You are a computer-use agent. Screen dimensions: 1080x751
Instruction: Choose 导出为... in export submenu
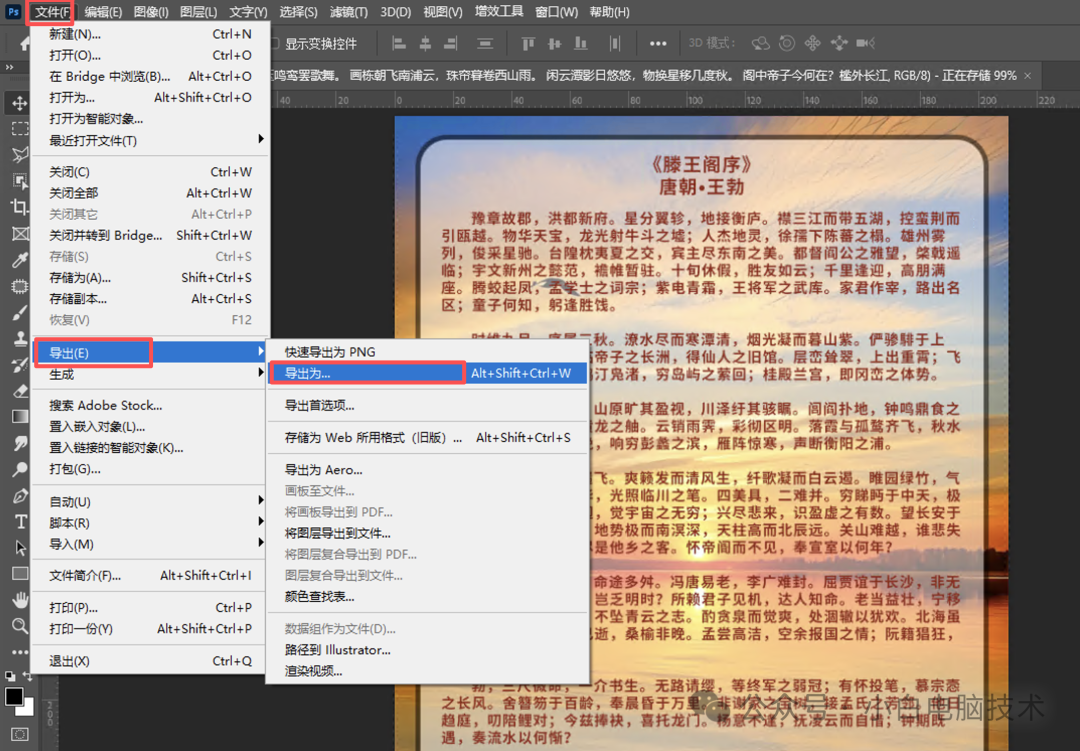coord(427,373)
